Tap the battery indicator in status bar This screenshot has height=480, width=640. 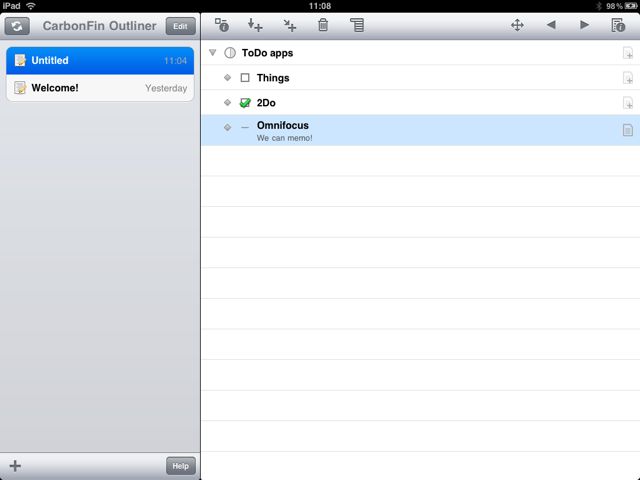click(631, 6)
